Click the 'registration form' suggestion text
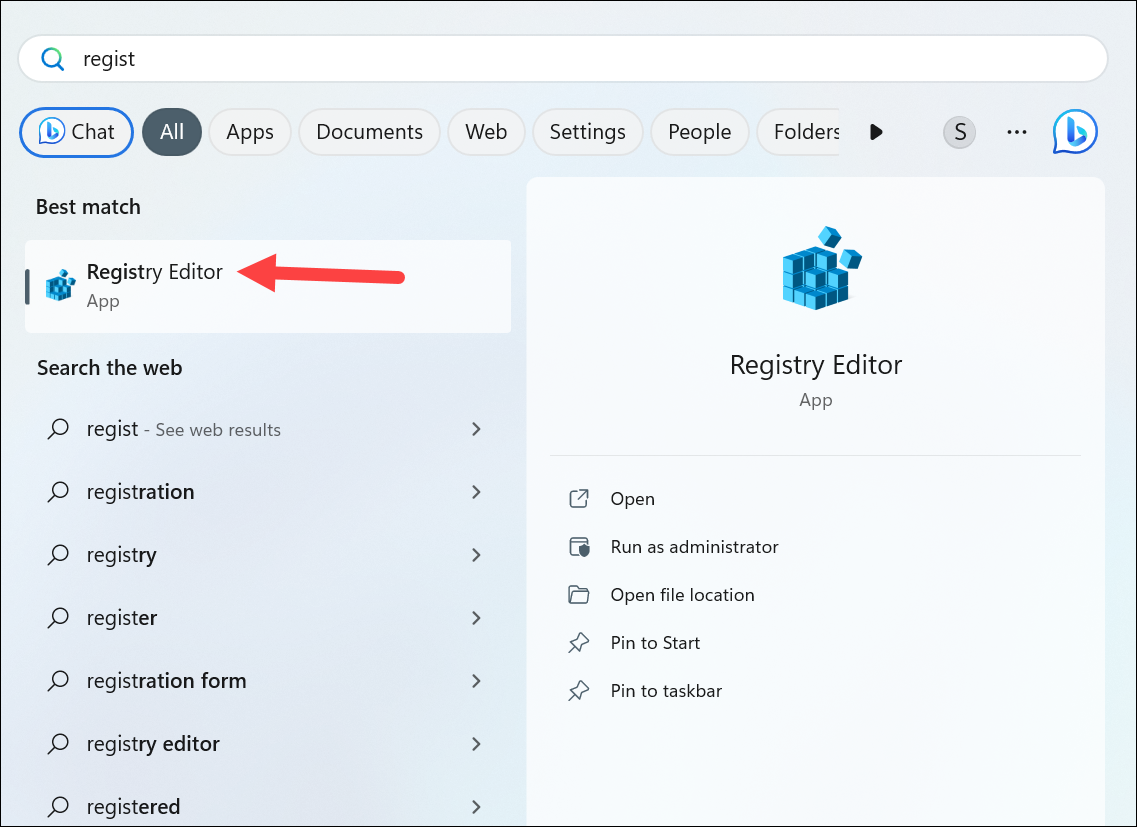The image size is (1137, 827). (x=166, y=680)
